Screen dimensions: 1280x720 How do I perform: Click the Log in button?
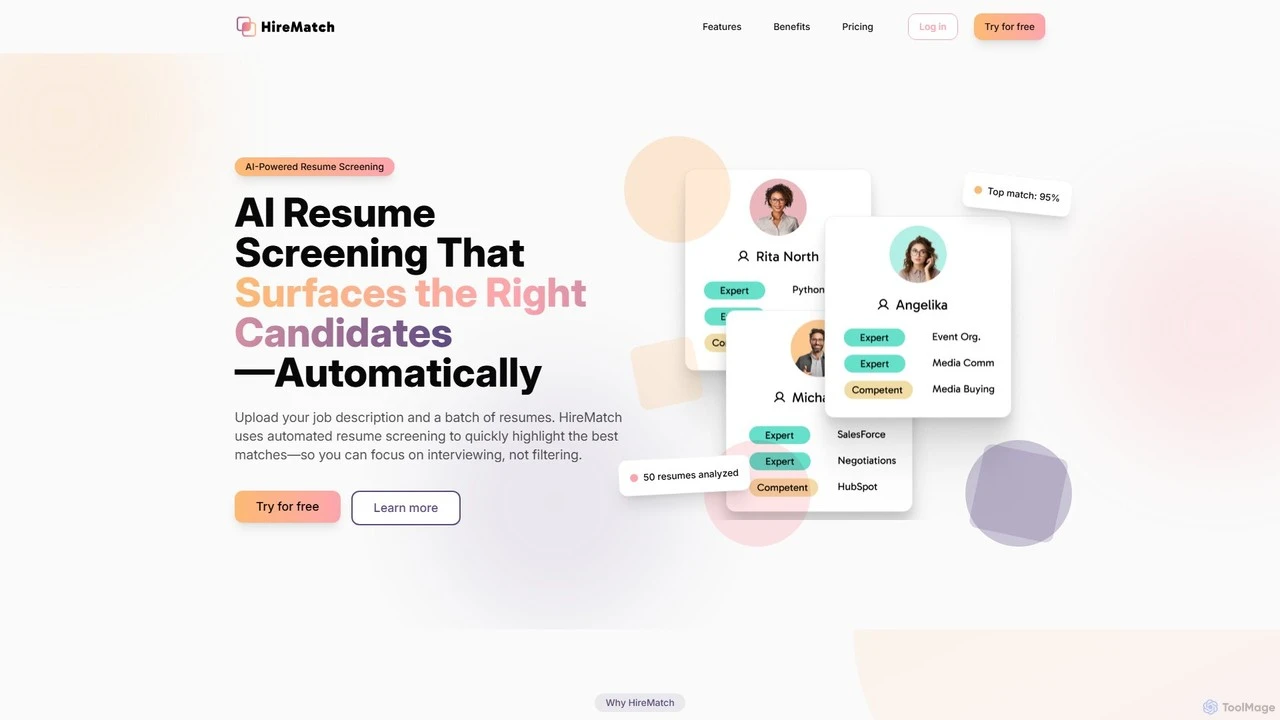(x=933, y=27)
